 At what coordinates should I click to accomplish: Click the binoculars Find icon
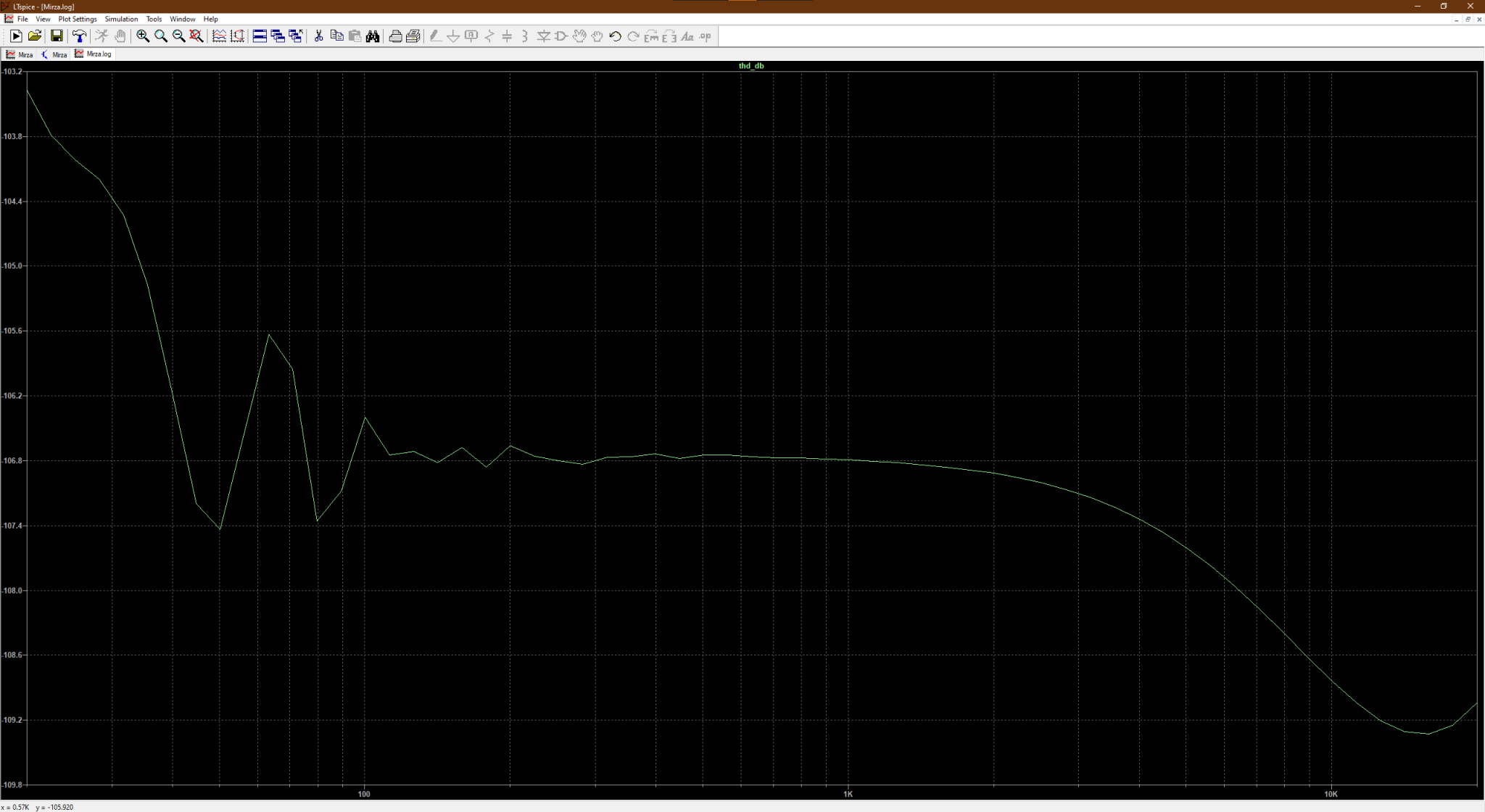373,36
